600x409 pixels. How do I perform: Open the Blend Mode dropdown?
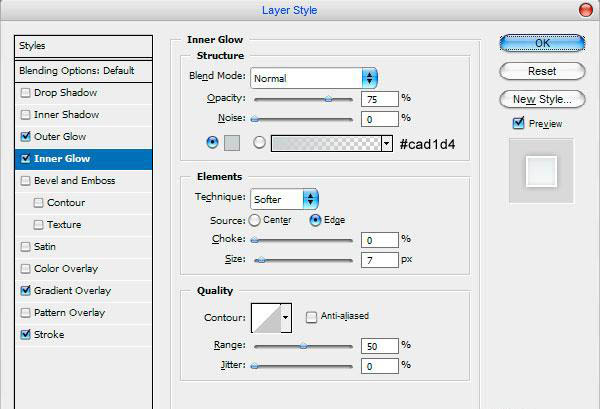314,78
